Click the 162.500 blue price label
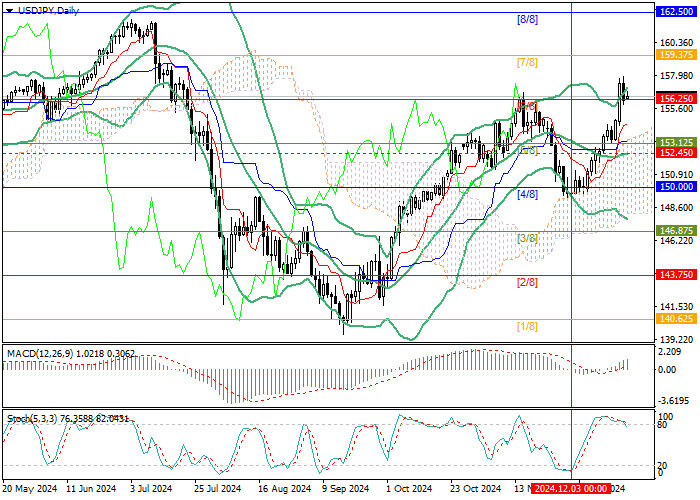The height and width of the screenshot is (500, 700). [x=676, y=12]
